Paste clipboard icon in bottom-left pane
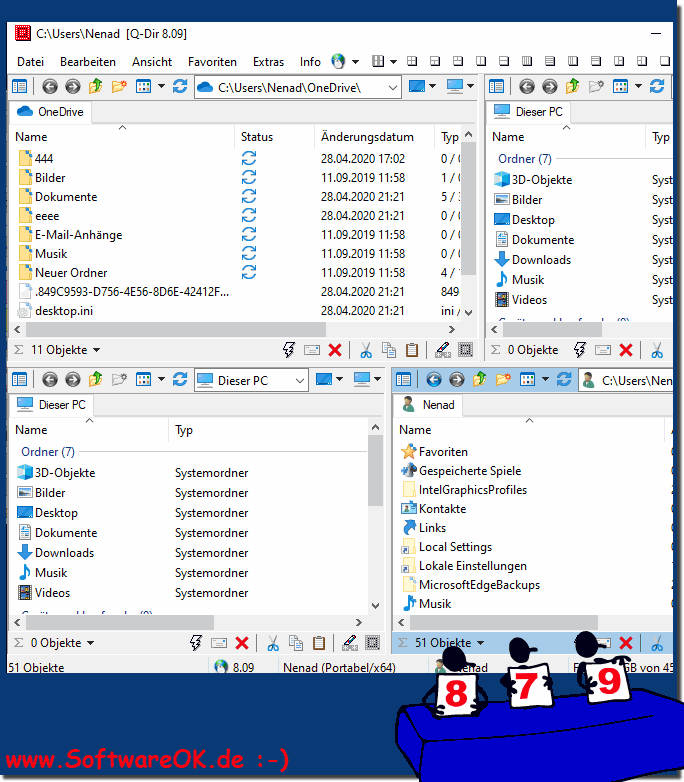The image size is (684, 782). (x=319, y=643)
